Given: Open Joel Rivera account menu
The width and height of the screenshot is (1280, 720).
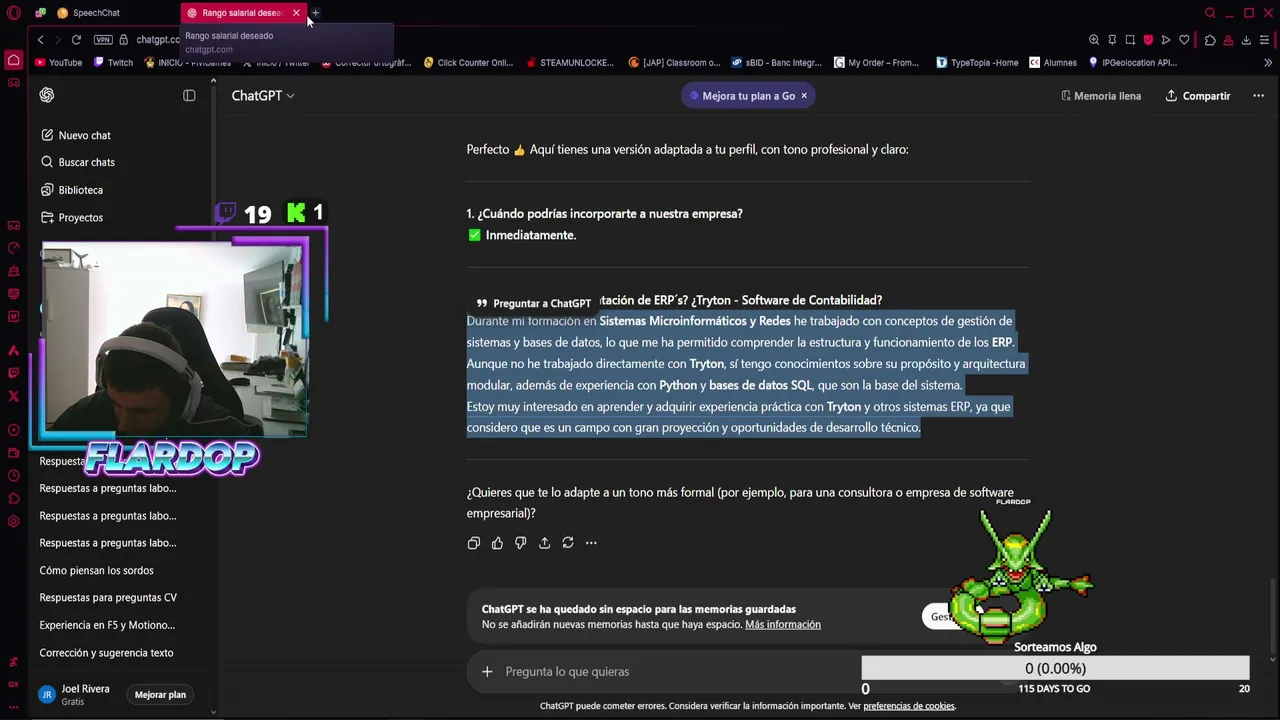Looking at the screenshot, I should point(76,694).
